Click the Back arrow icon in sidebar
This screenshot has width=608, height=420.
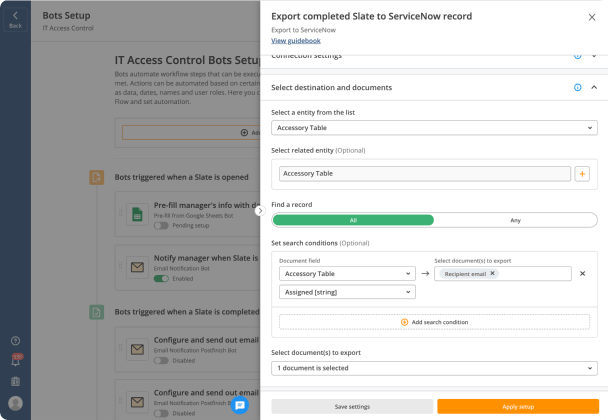(x=15, y=16)
